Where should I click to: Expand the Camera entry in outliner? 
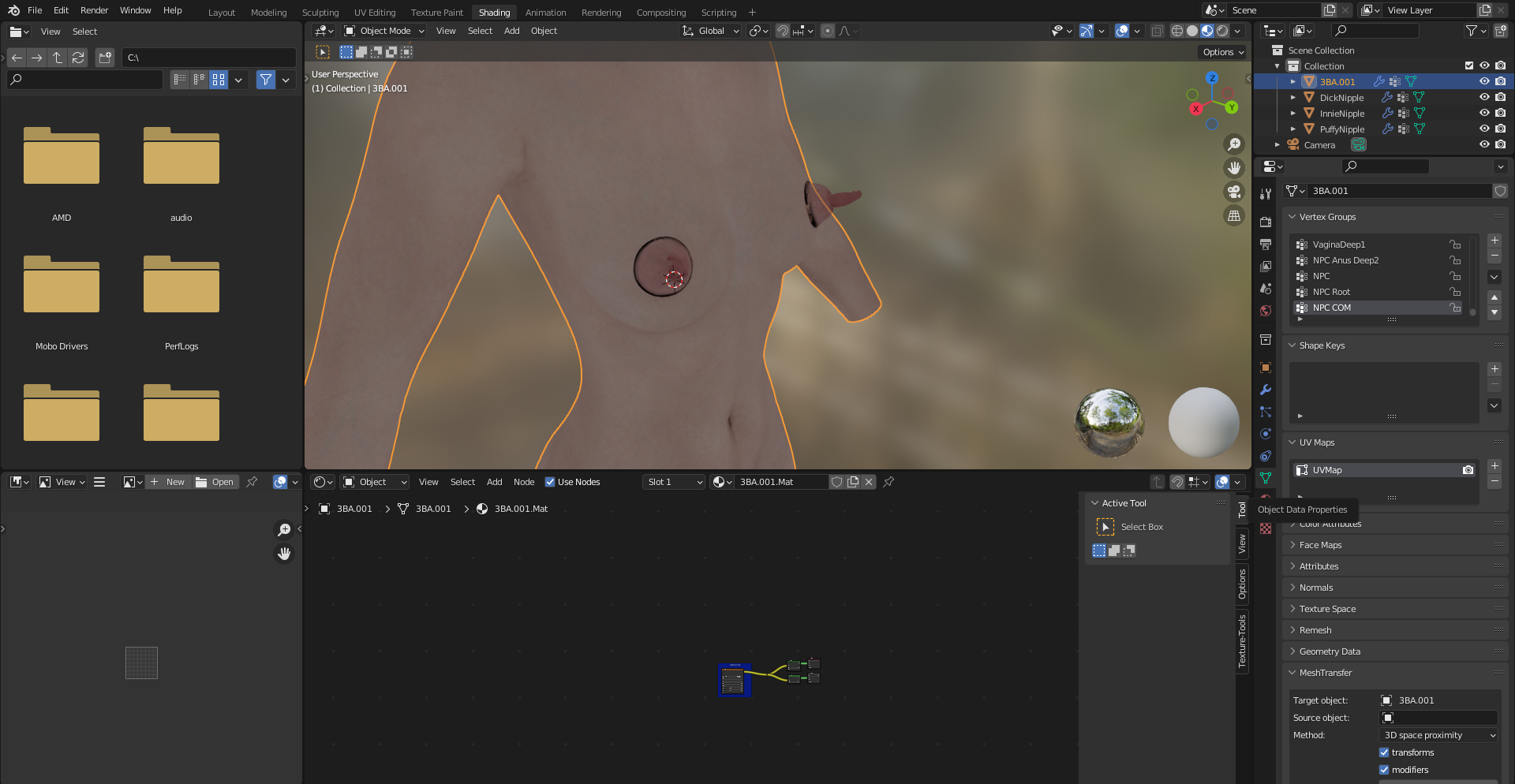coord(1277,145)
